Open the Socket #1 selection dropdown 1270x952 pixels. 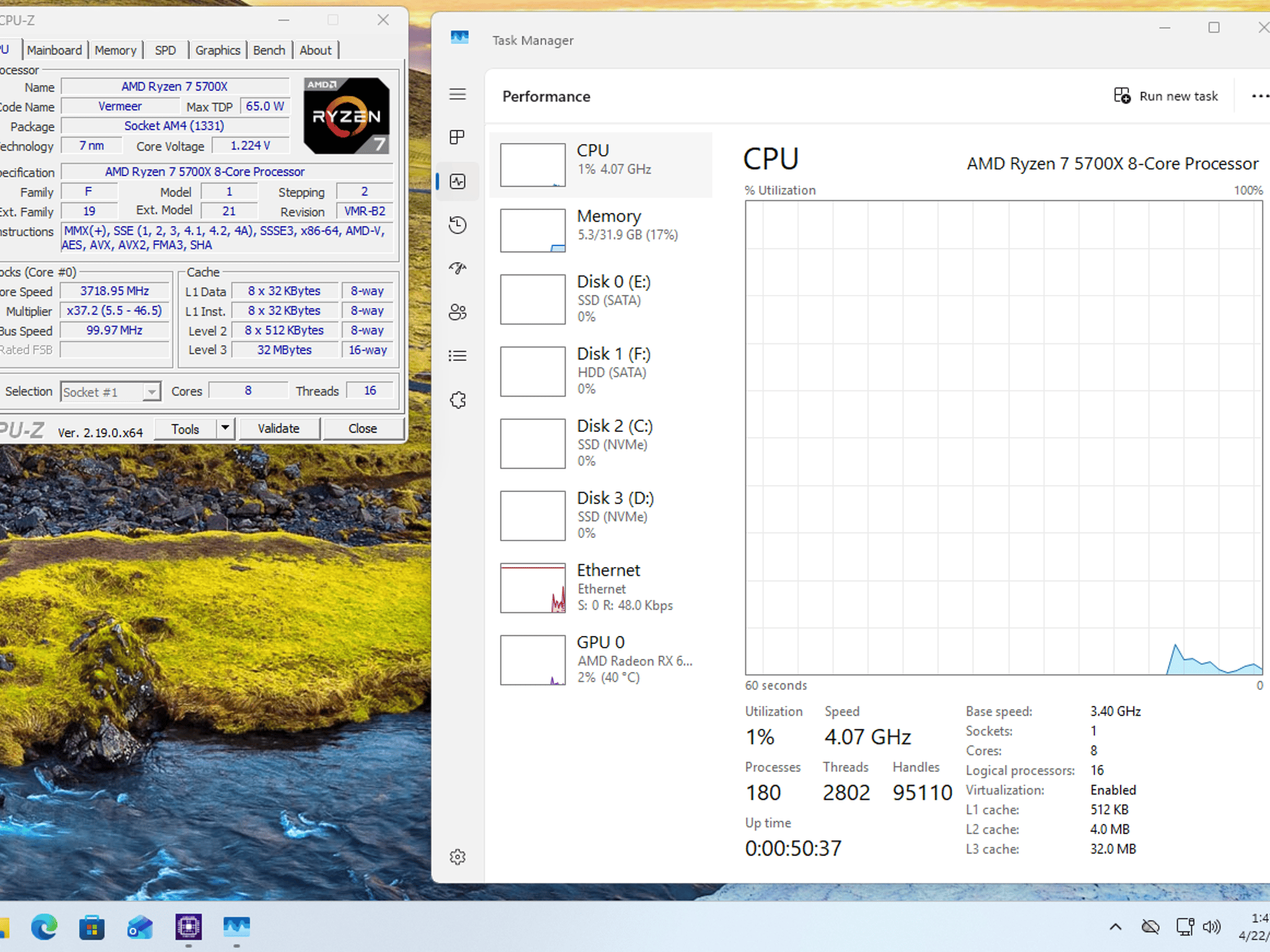110,392
